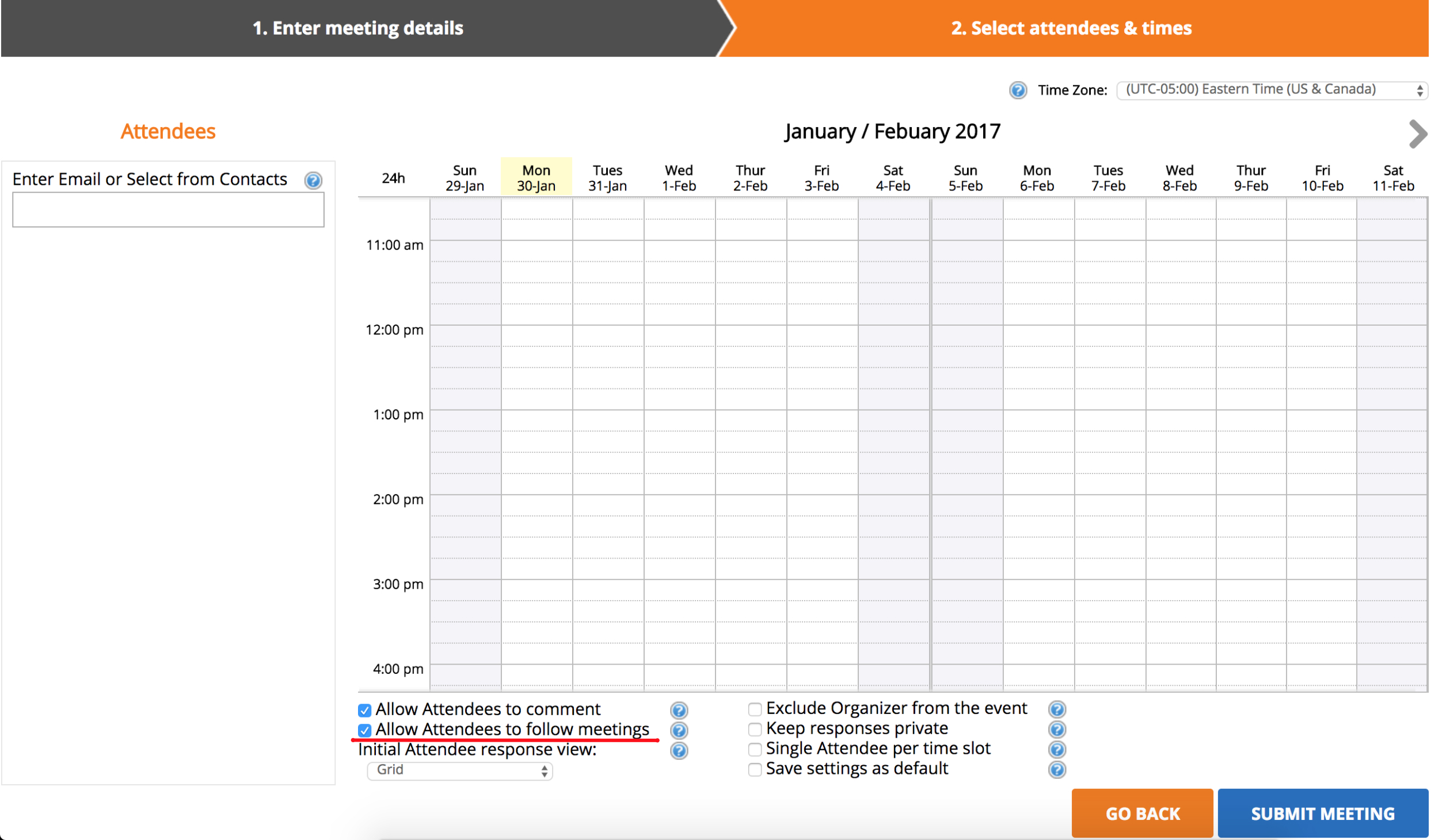Image resolution: width=1431 pixels, height=840 pixels.
Task: Select the Sun 29-Jan column header
Action: point(465,177)
